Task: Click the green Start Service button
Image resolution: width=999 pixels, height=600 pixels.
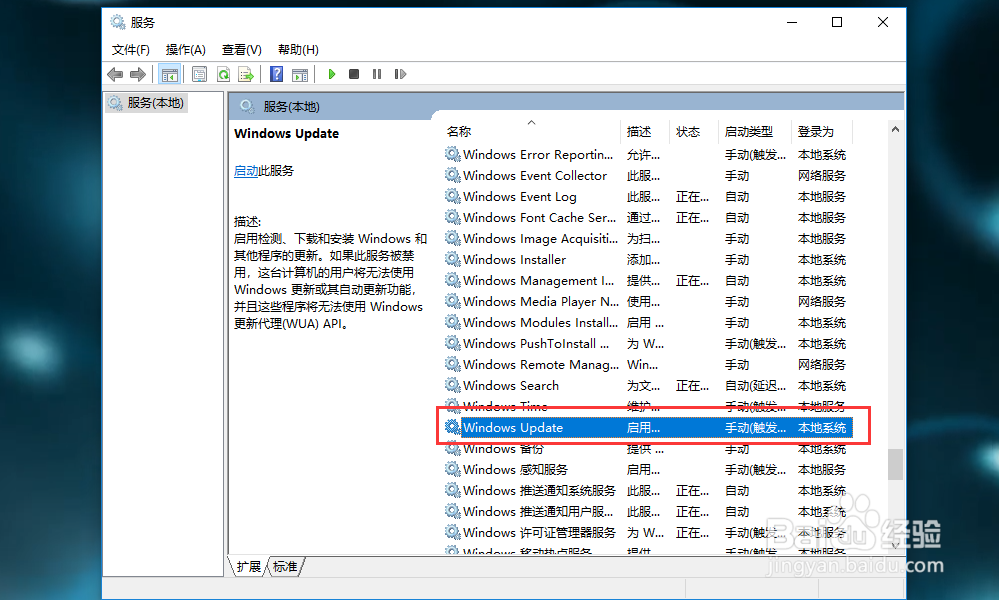Action: tap(331, 75)
